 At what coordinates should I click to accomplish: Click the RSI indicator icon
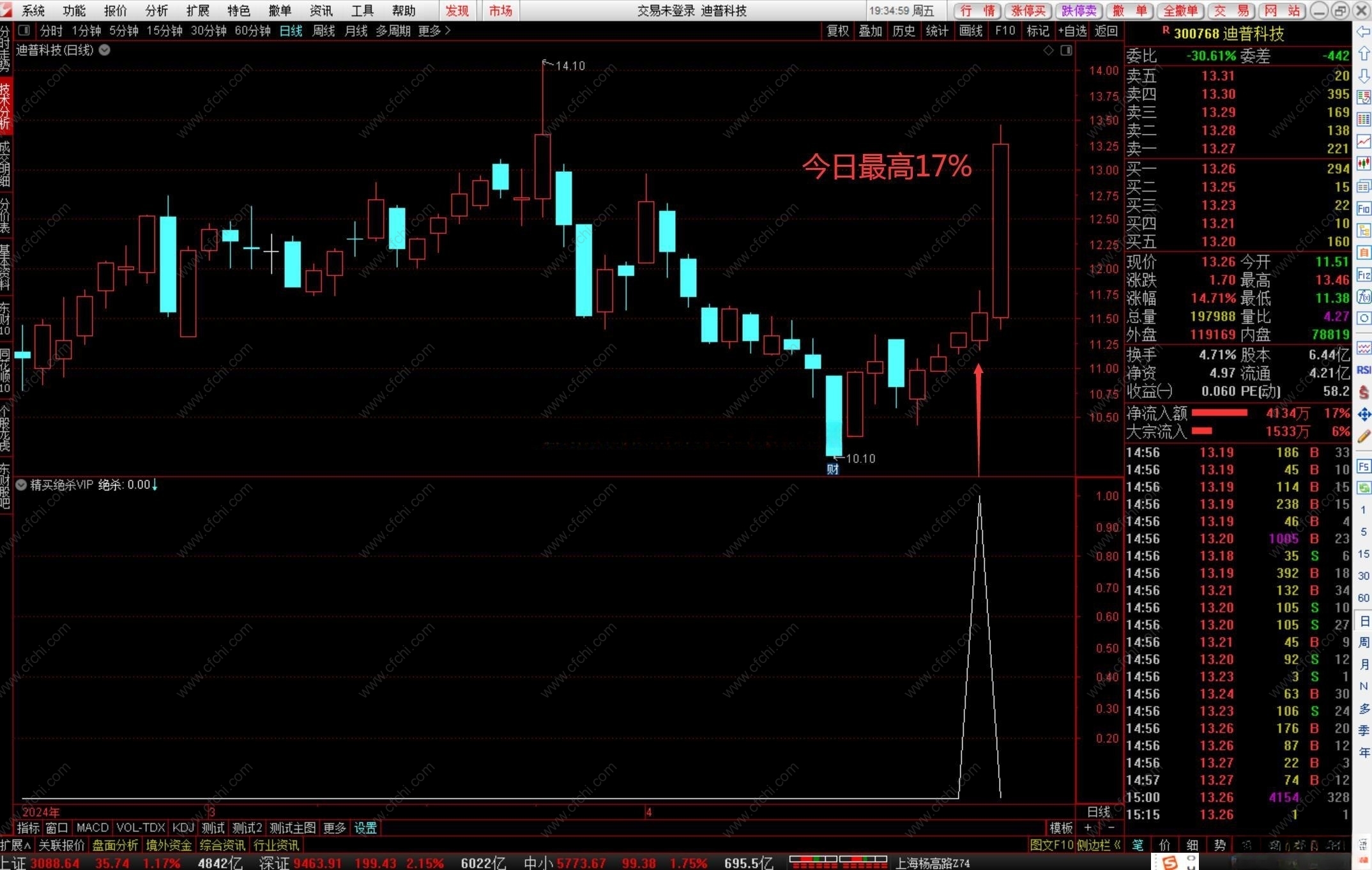pos(1364,370)
